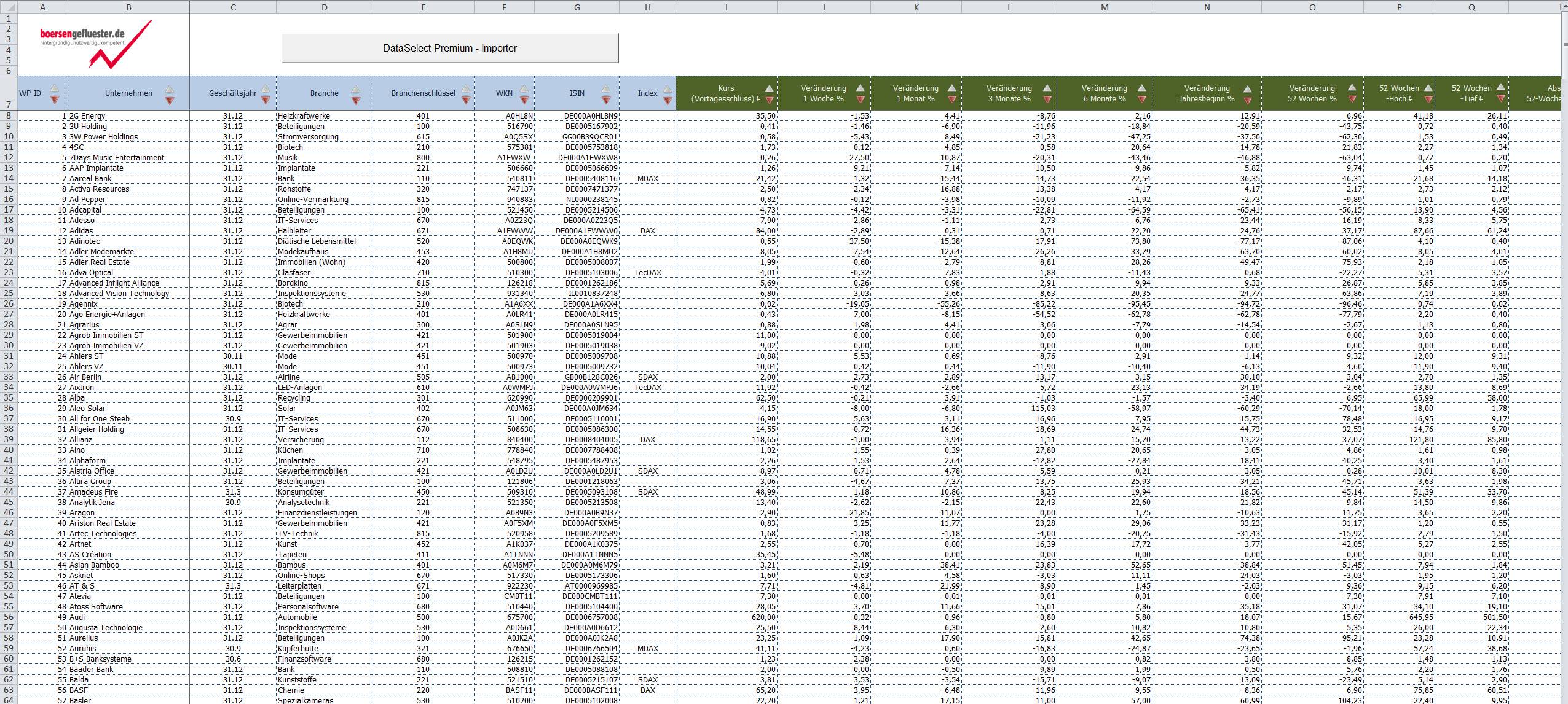This screenshot has width=1568, height=704.
Task: Click the DataSelect Premium - Importer button
Action: coord(450,49)
